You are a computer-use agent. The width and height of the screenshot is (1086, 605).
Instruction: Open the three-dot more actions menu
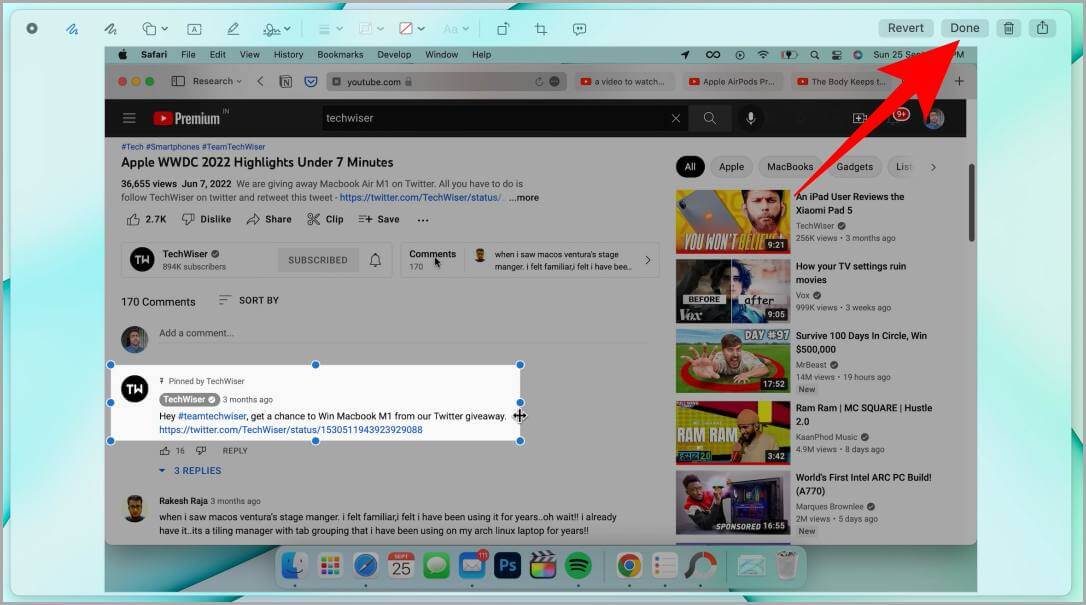click(x=423, y=220)
